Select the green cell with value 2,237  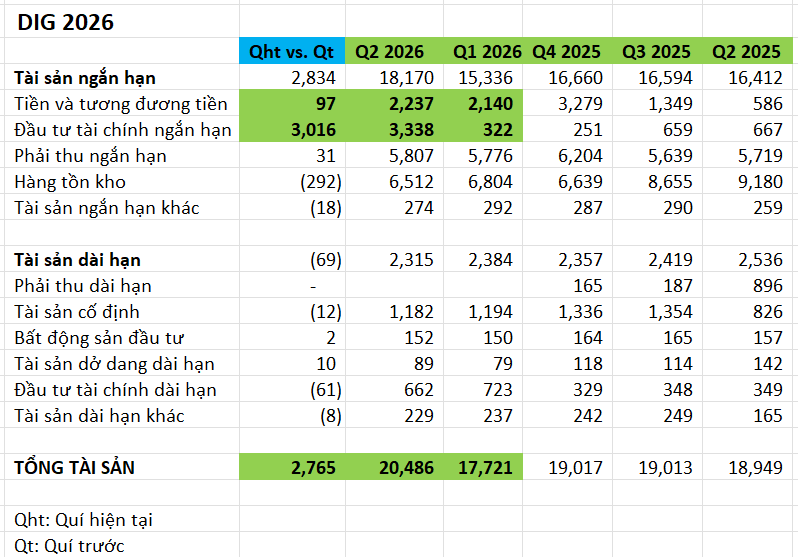click(x=394, y=103)
